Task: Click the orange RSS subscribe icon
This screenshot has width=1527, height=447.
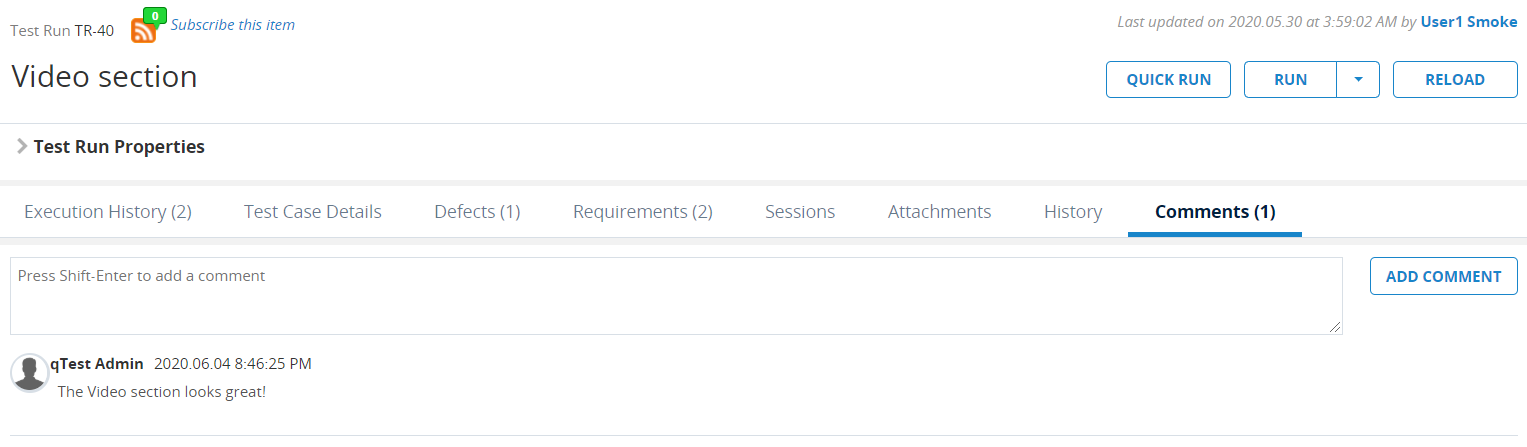Action: pyautogui.click(x=143, y=31)
